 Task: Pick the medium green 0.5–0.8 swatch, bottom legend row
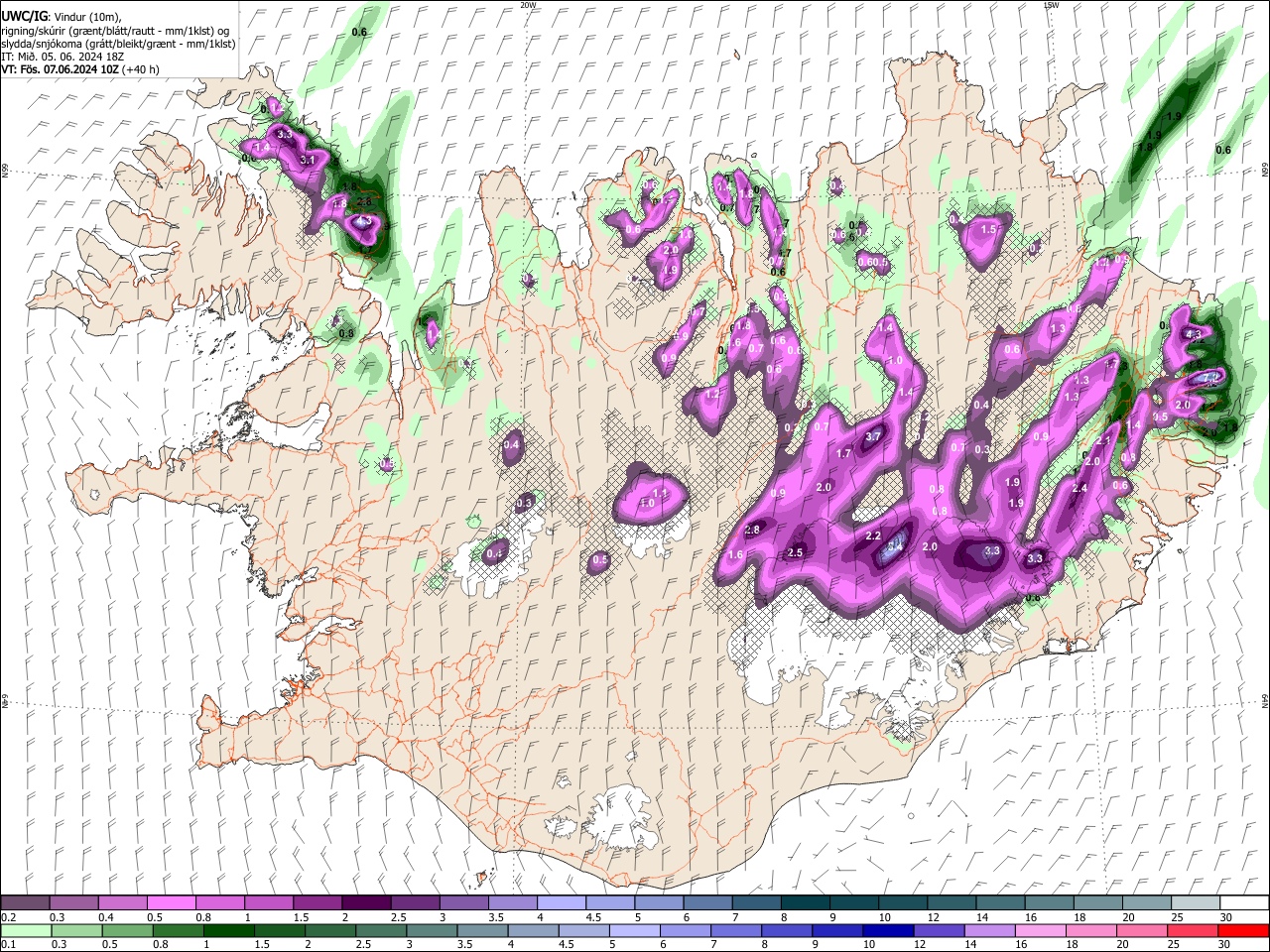[x=127, y=930]
